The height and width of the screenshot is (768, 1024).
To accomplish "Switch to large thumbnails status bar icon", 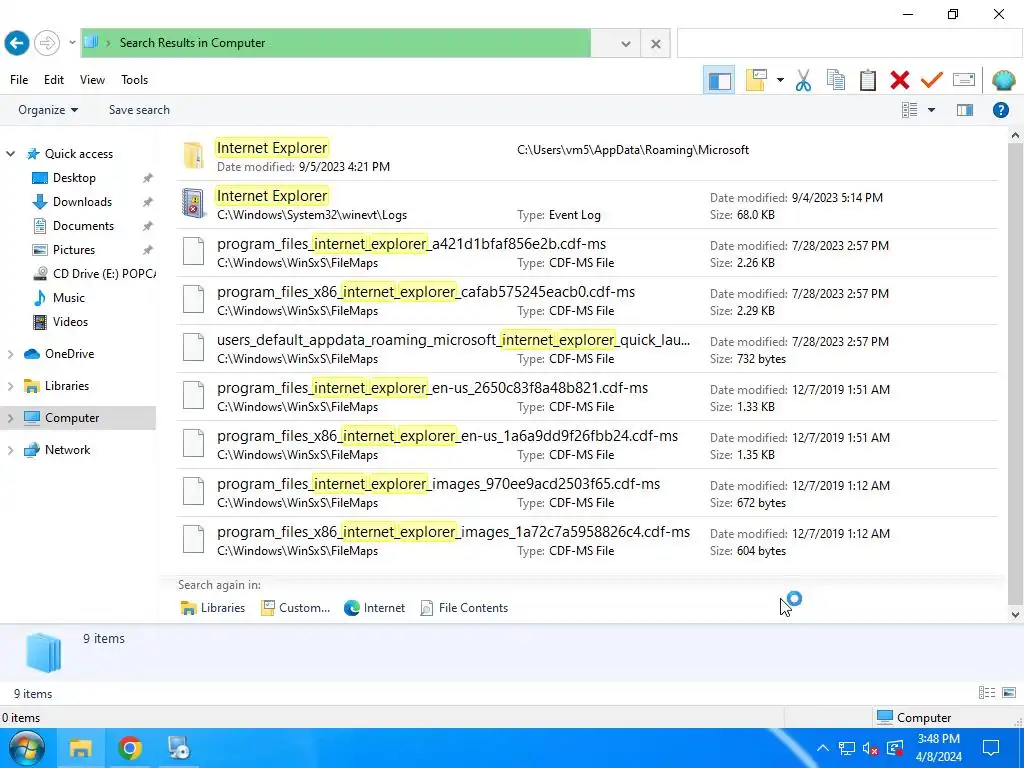I will click(1009, 693).
